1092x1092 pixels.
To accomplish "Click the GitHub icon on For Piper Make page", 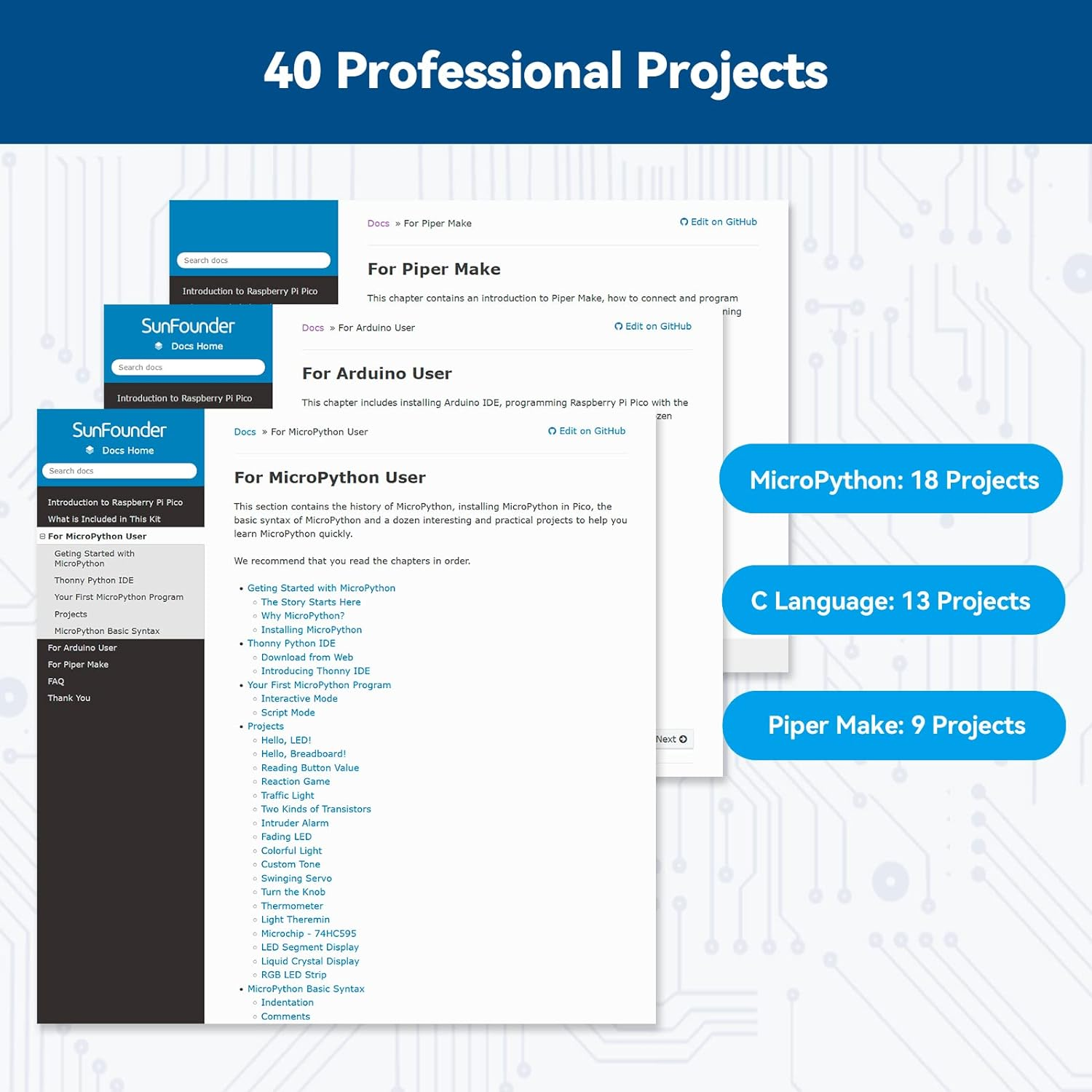I will pos(684,221).
